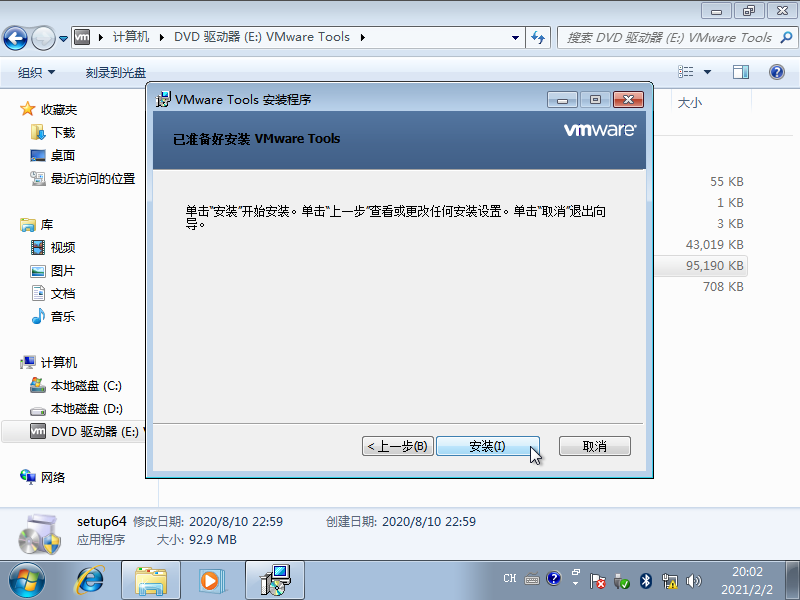Image resolution: width=800 pixels, height=600 pixels.
Task: Minimize the VMware Tools installer dialog
Action: (x=562, y=99)
